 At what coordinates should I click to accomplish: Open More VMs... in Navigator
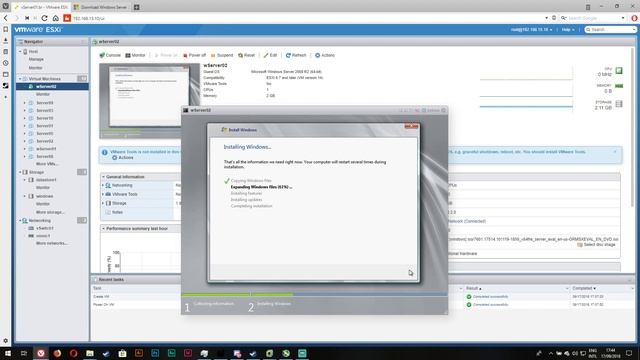pos(47,164)
